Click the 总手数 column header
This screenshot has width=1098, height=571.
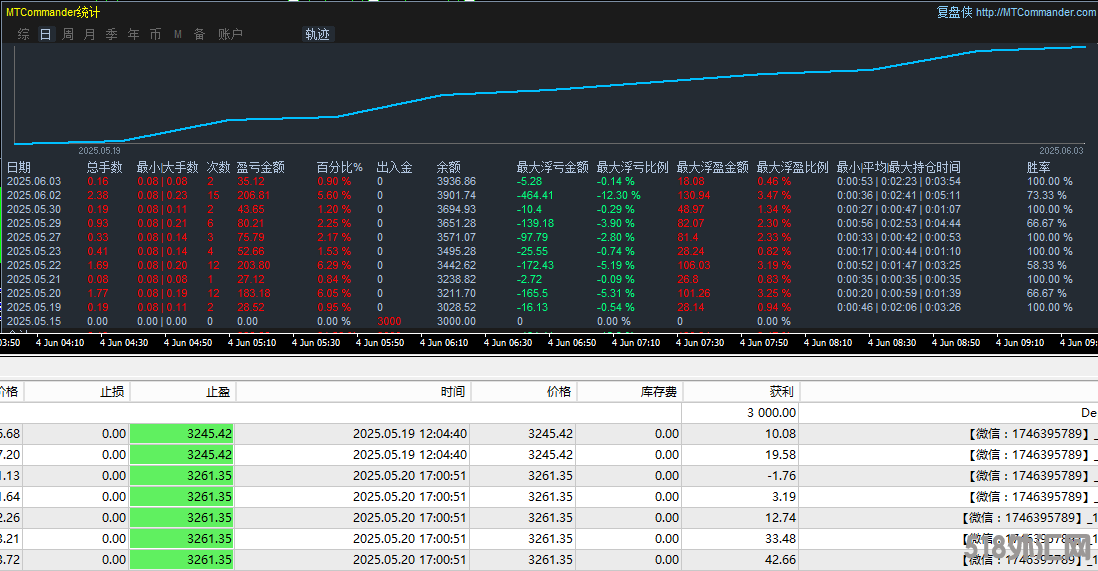point(104,167)
